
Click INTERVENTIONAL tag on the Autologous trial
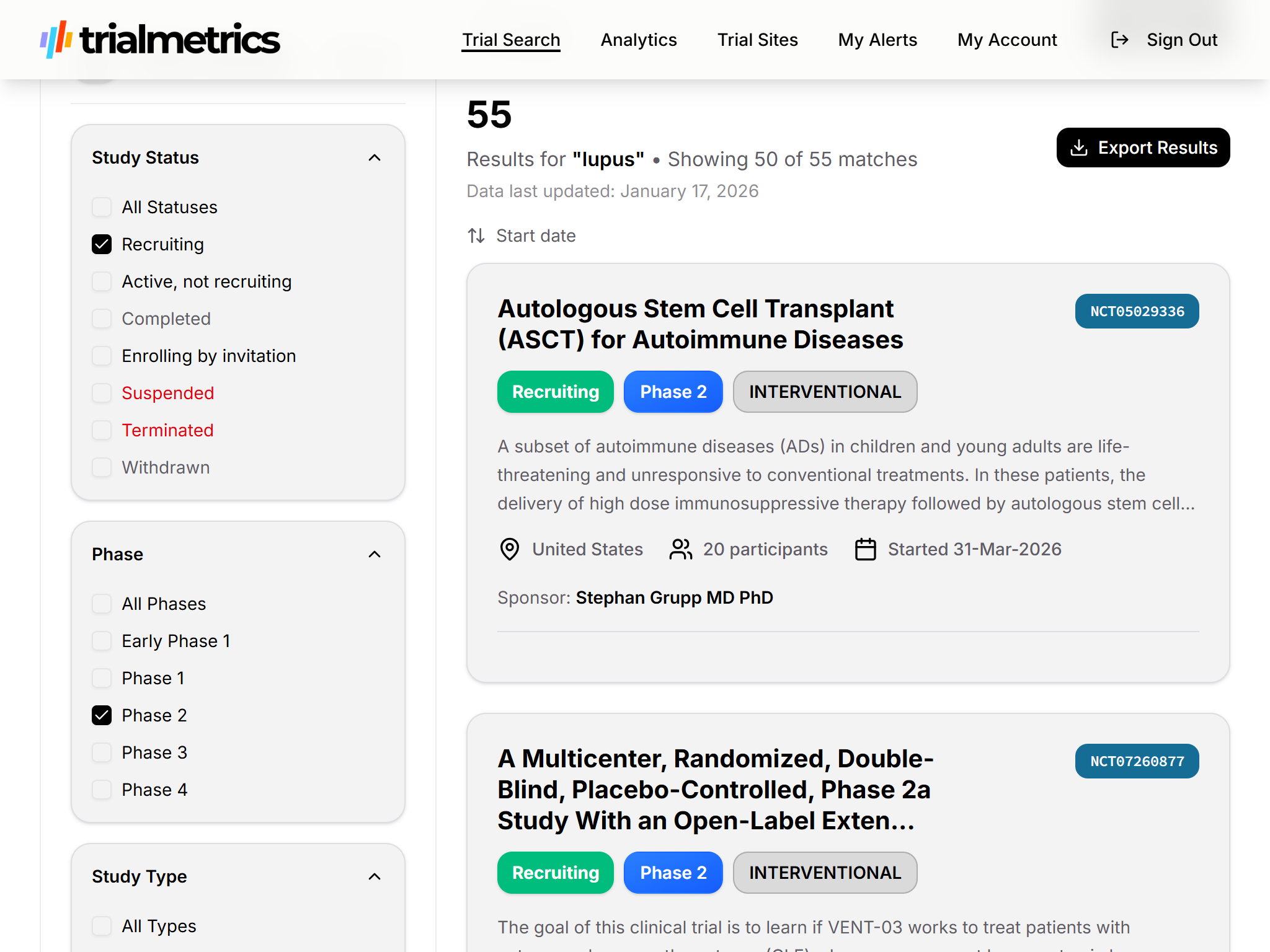[x=825, y=392]
